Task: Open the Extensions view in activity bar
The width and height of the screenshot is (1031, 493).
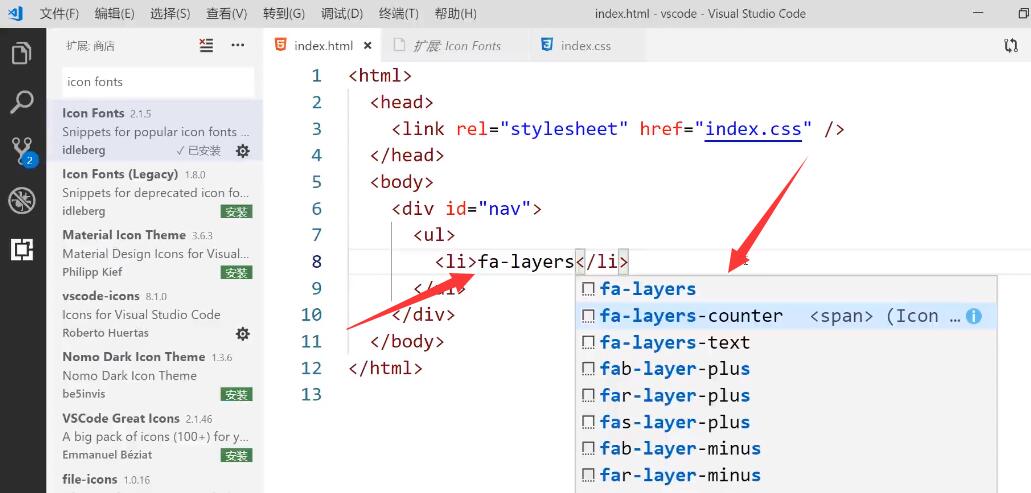Action: point(22,249)
